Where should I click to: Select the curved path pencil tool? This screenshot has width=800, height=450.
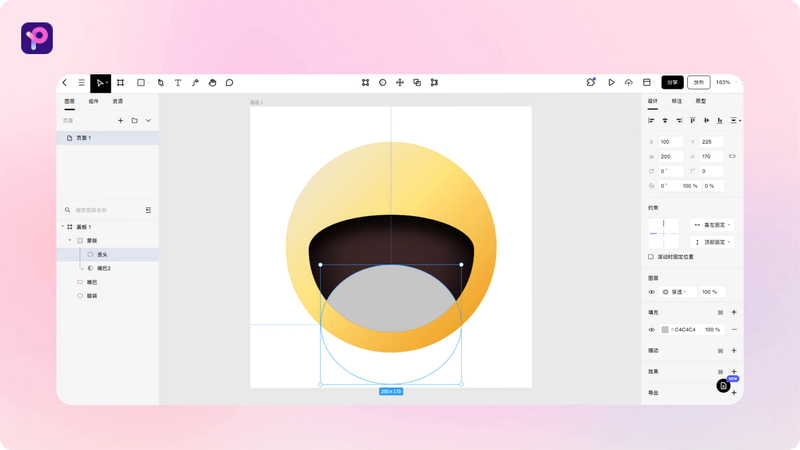195,83
